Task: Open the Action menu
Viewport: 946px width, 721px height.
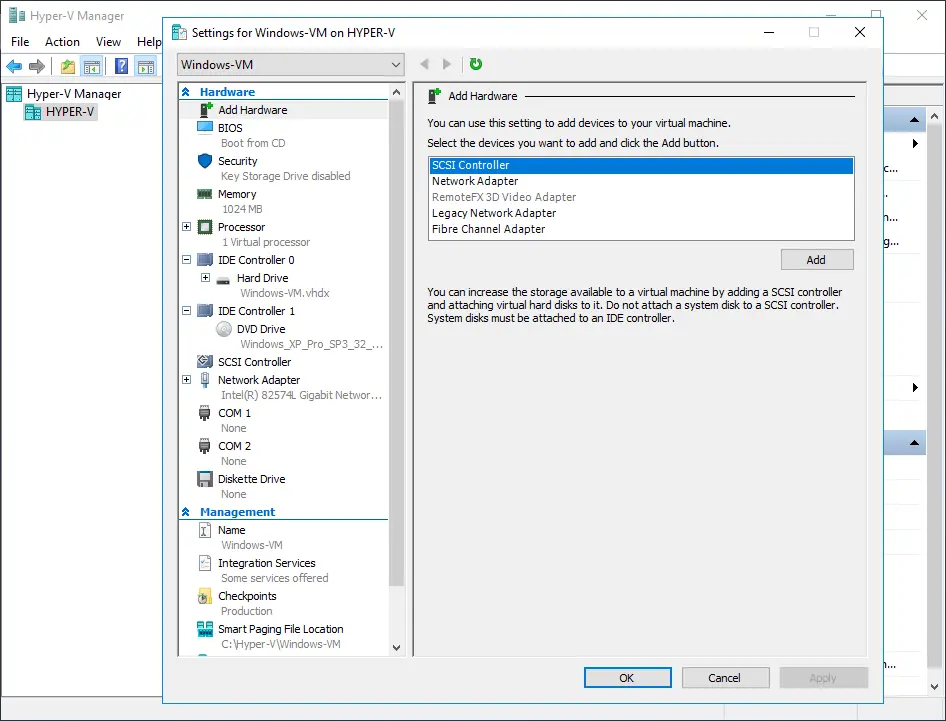Action: click(62, 42)
